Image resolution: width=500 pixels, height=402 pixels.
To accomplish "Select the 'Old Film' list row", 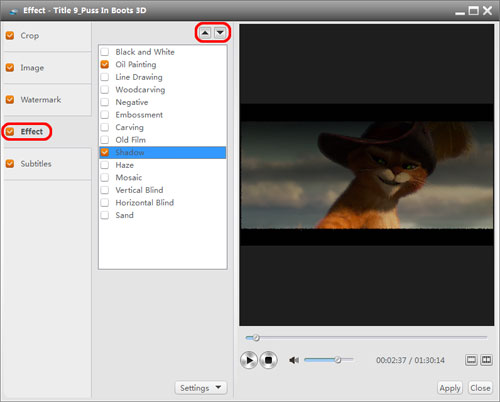I will click(163, 140).
